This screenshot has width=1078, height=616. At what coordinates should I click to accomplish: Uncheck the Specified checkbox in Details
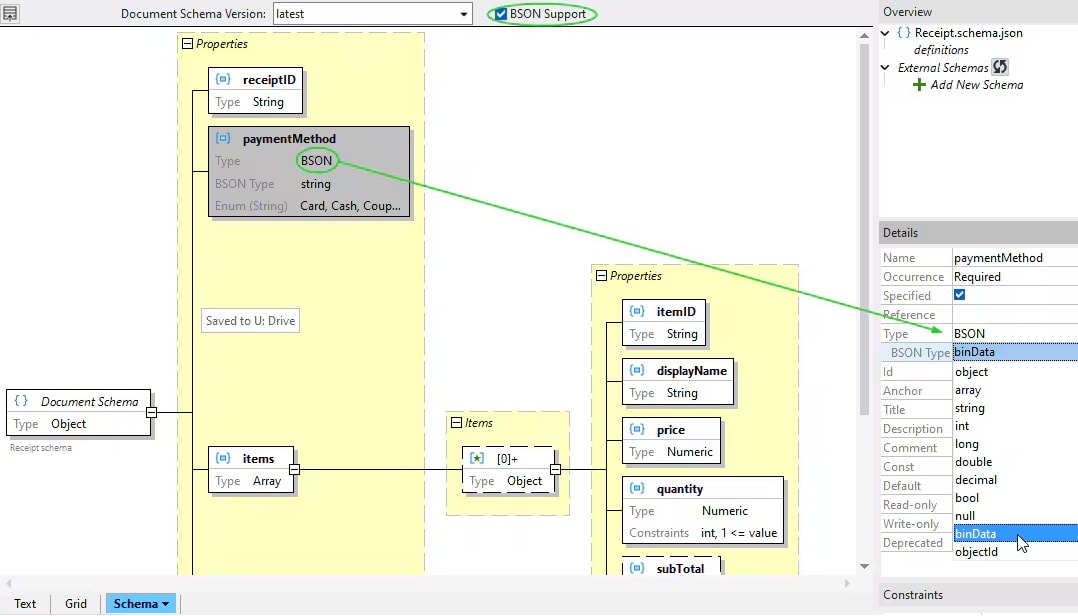pos(960,295)
